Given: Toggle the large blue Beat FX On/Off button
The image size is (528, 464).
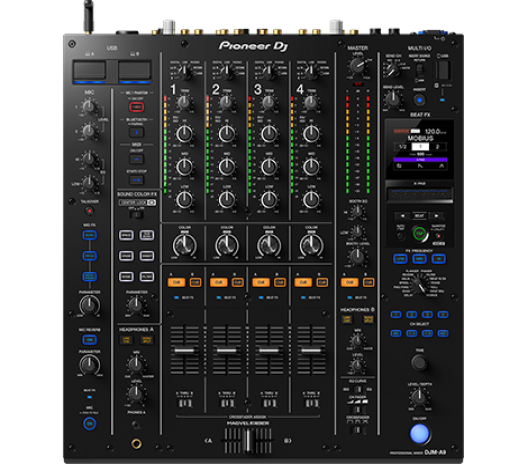Looking at the screenshot, I should pos(420,434).
